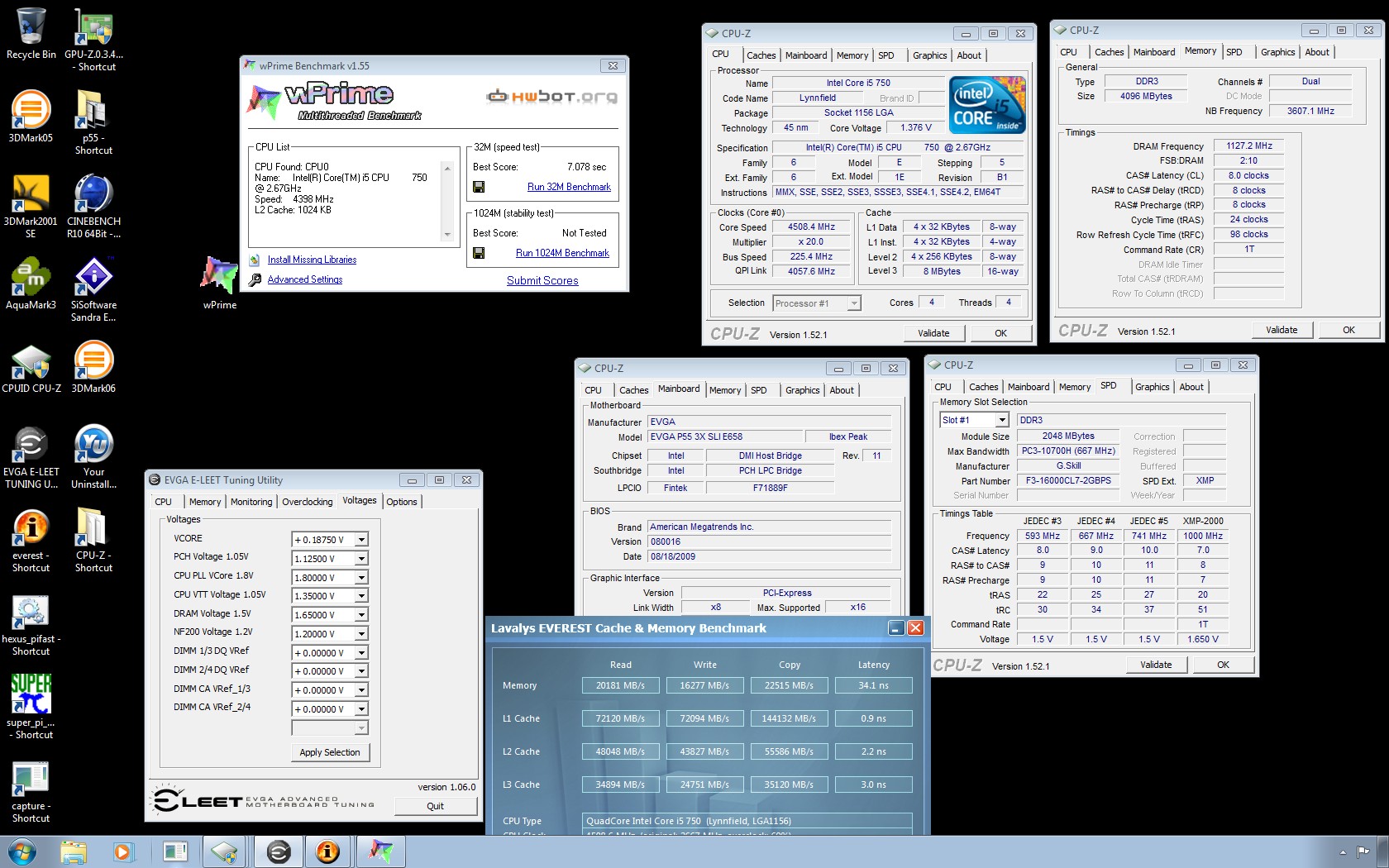Open the VCORE voltage dropdown
The image size is (1389, 868).
[x=361, y=540]
